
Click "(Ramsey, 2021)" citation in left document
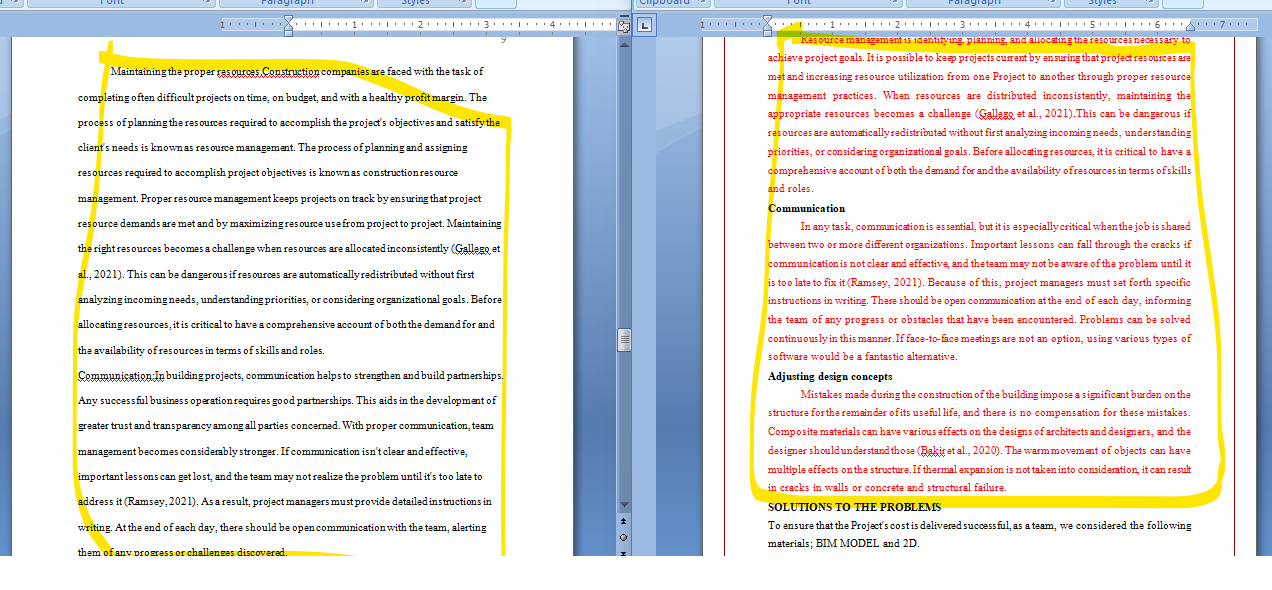160,501
